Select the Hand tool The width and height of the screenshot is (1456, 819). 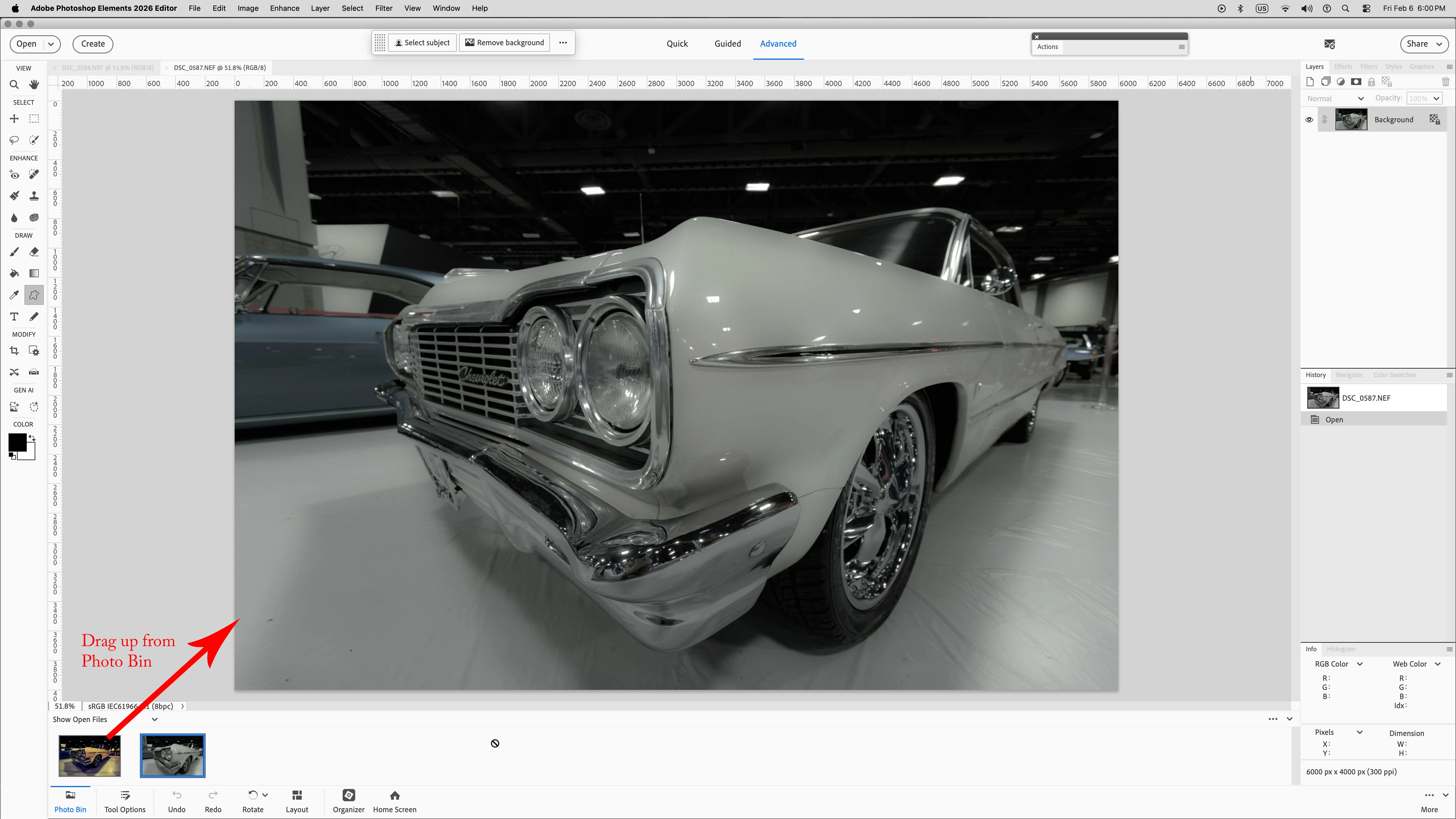click(34, 85)
